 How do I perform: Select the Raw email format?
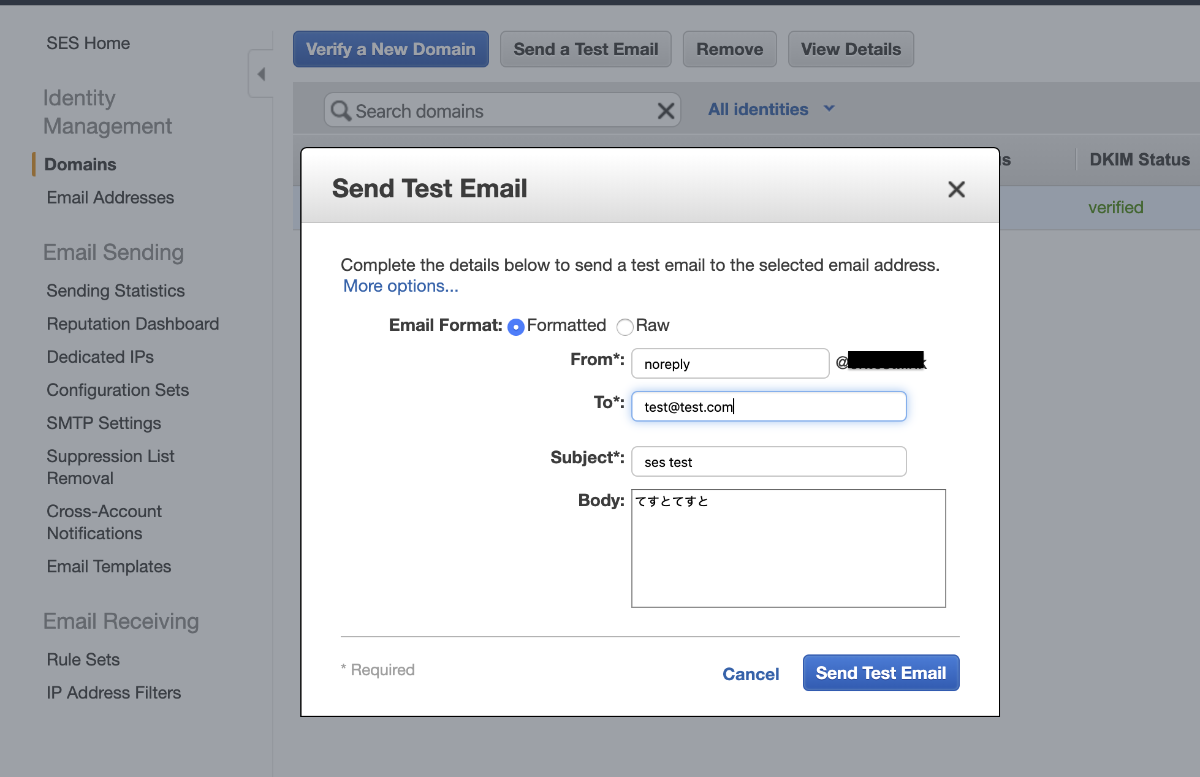[625, 327]
